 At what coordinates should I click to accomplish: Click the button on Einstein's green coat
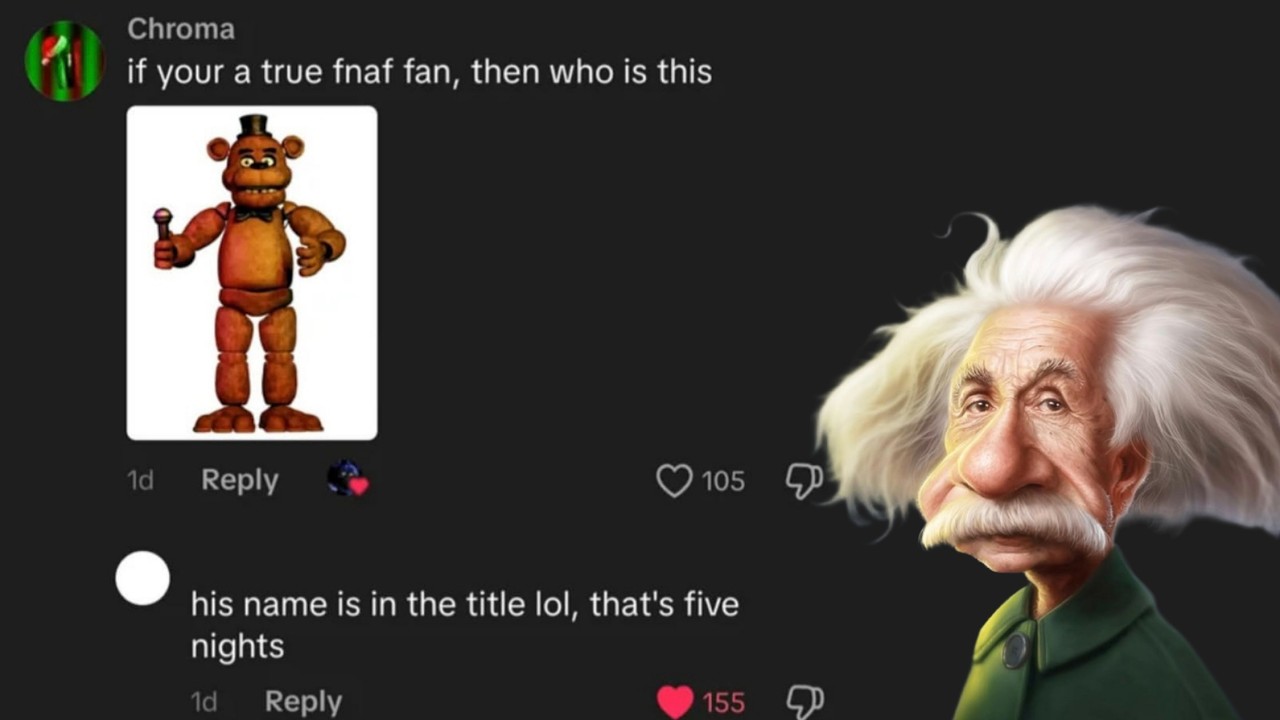(1015, 650)
